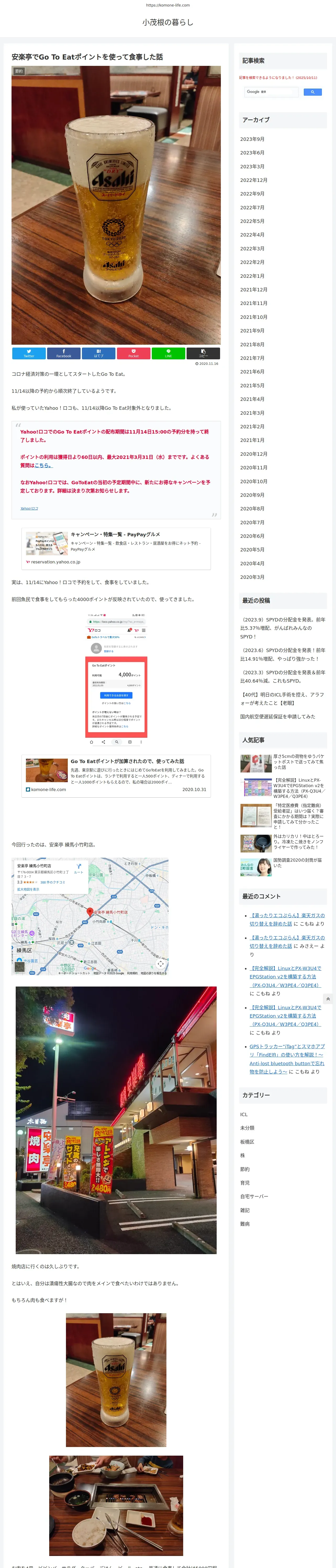Click the Yahoo ロコ points screenshot image
Screen dimensions: 336x1568
click(116, 679)
